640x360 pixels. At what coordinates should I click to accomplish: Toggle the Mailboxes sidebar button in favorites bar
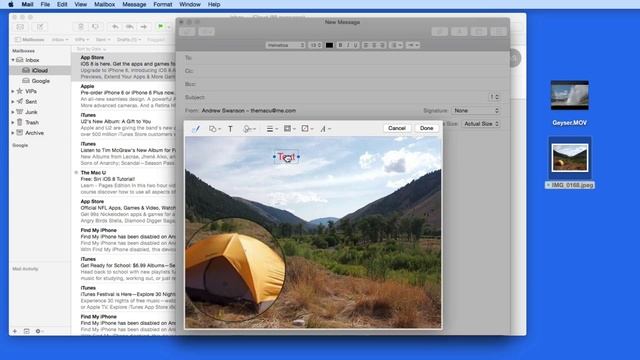tap(30, 40)
